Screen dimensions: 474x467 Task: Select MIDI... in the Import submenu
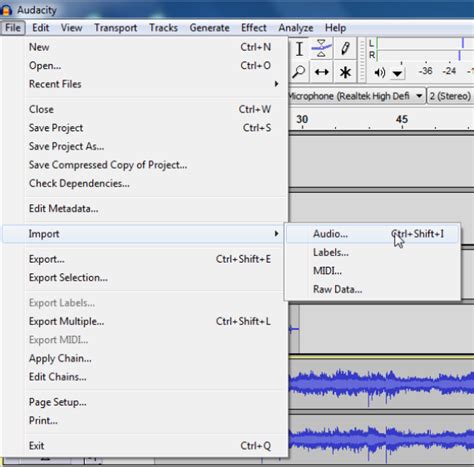click(373, 271)
